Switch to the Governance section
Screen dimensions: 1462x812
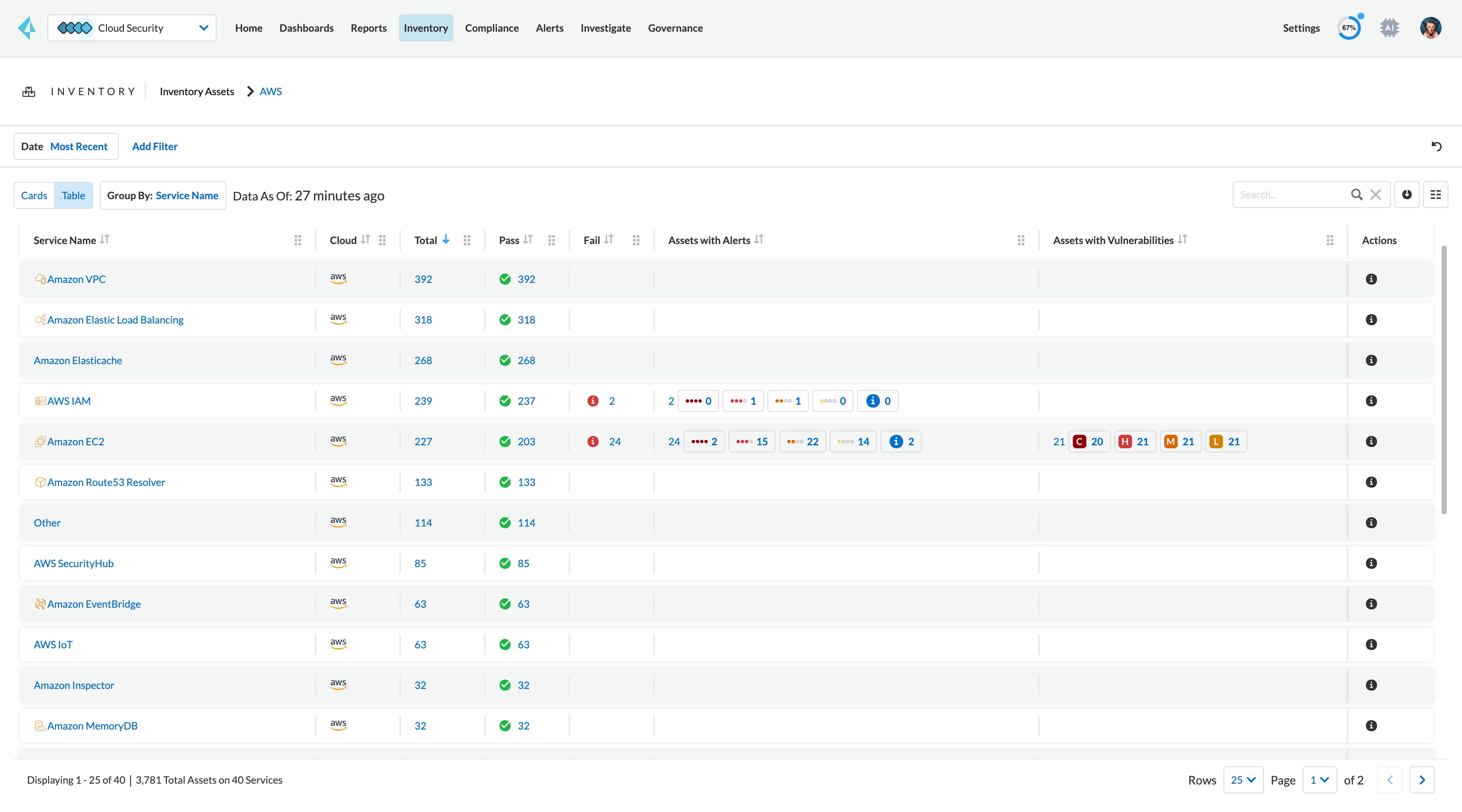[x=676, y=28]
